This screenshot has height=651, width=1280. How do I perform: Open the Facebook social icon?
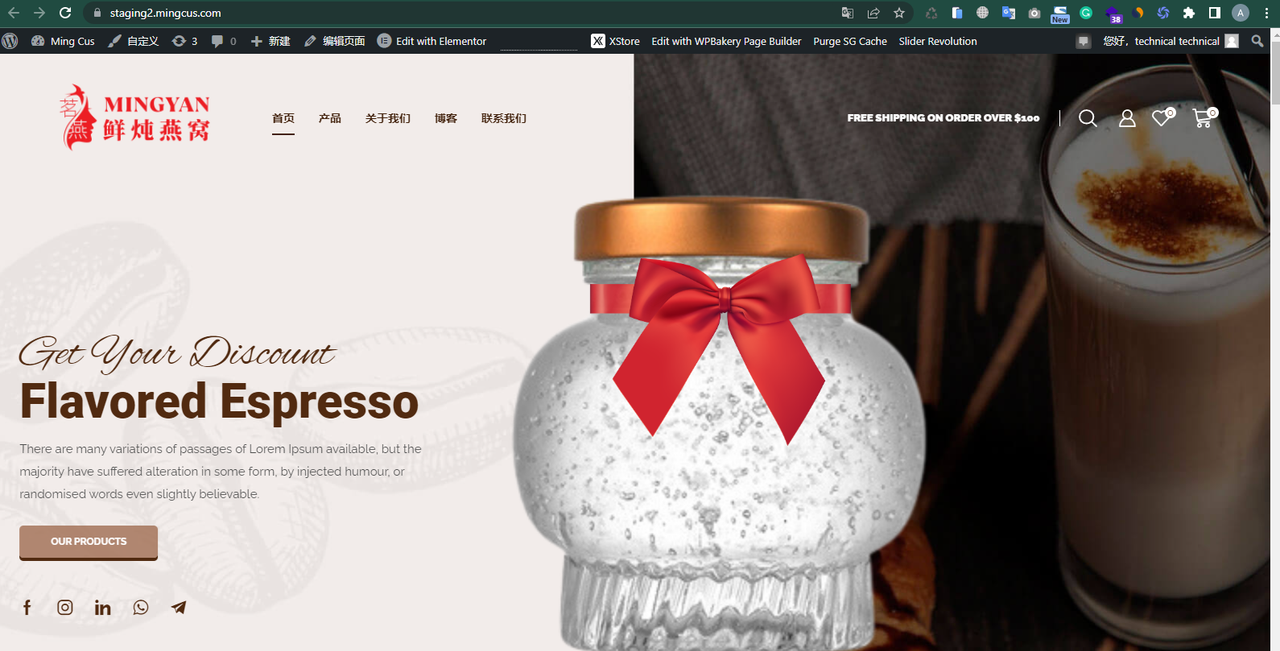coord(27,607)
